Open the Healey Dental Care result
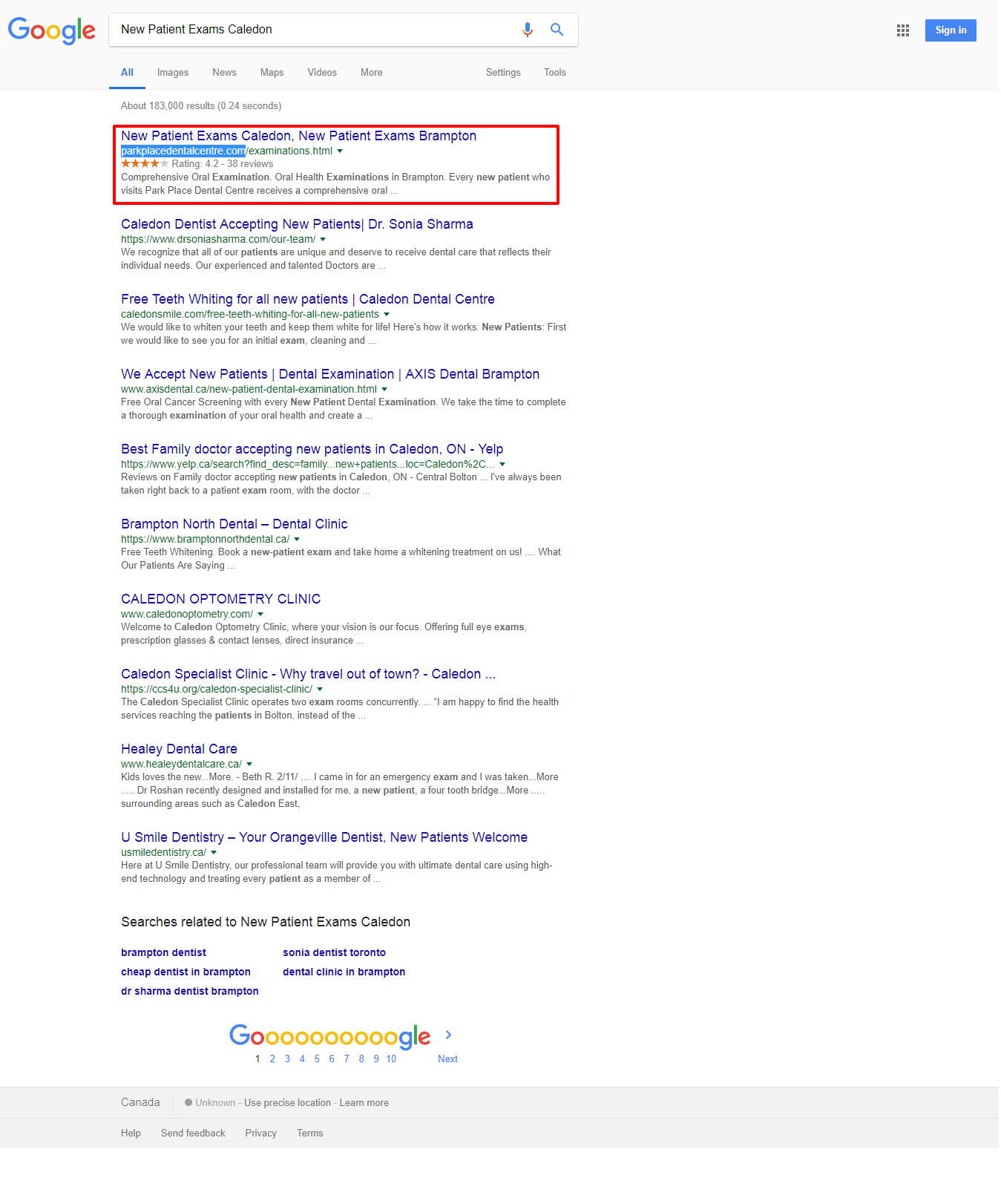The width and height of the screenshot is (1001, 1204). 179,749
